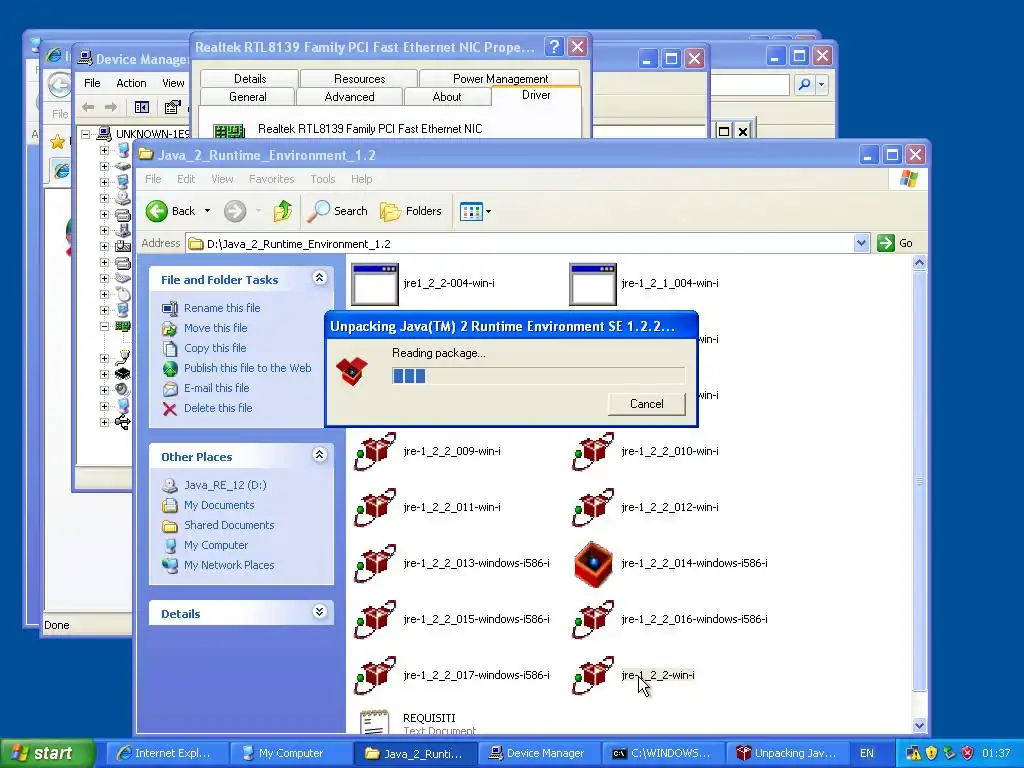Expand the address bar dropdown

point(861,243)
